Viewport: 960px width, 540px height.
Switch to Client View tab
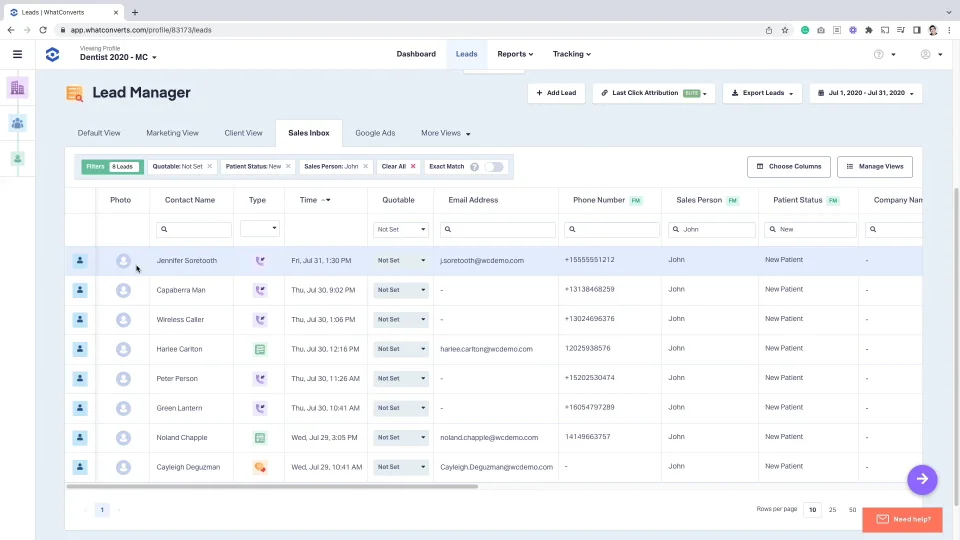click(243, 133)
